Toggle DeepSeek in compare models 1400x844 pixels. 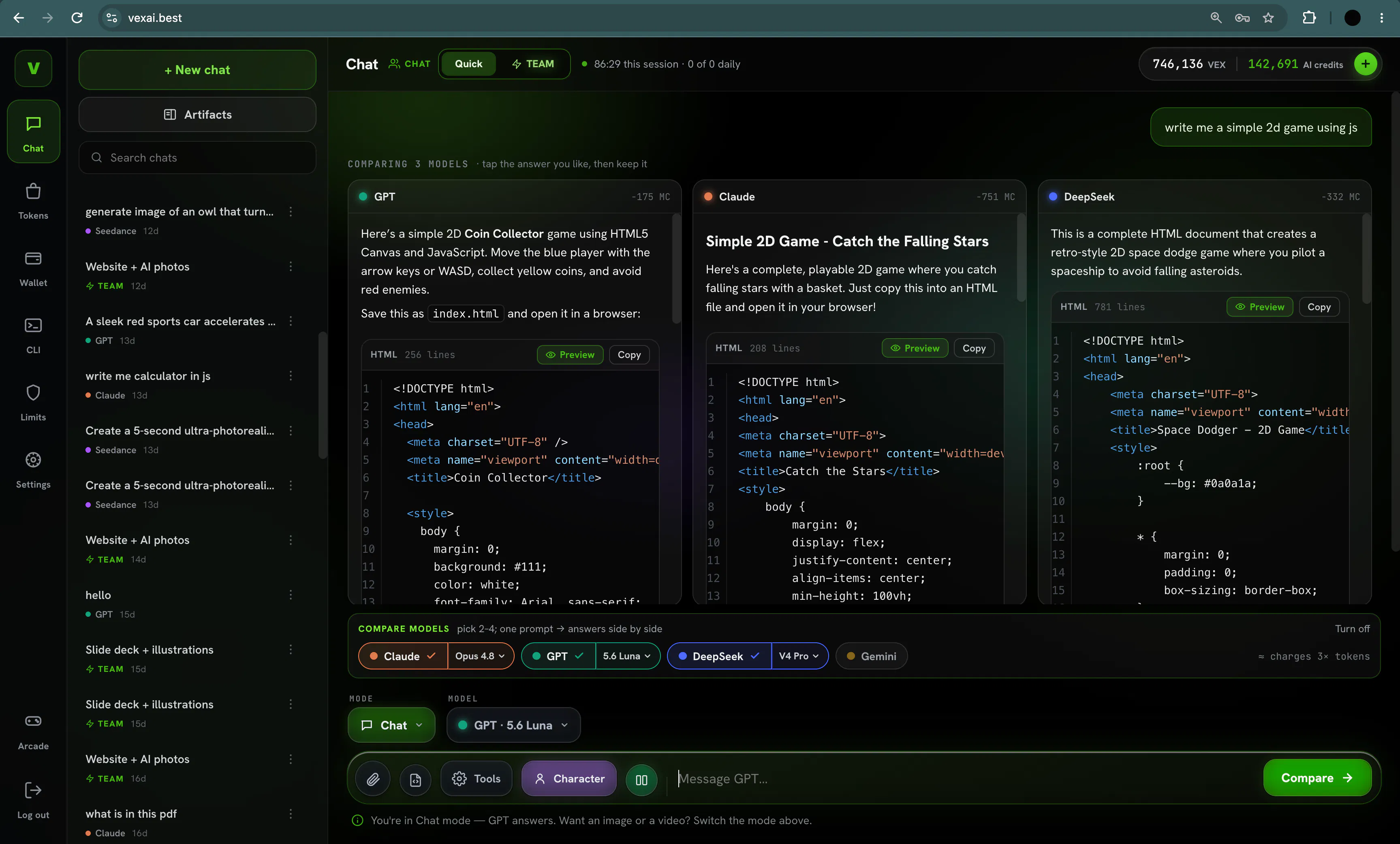pyautogui.click(x=719, y=656)
